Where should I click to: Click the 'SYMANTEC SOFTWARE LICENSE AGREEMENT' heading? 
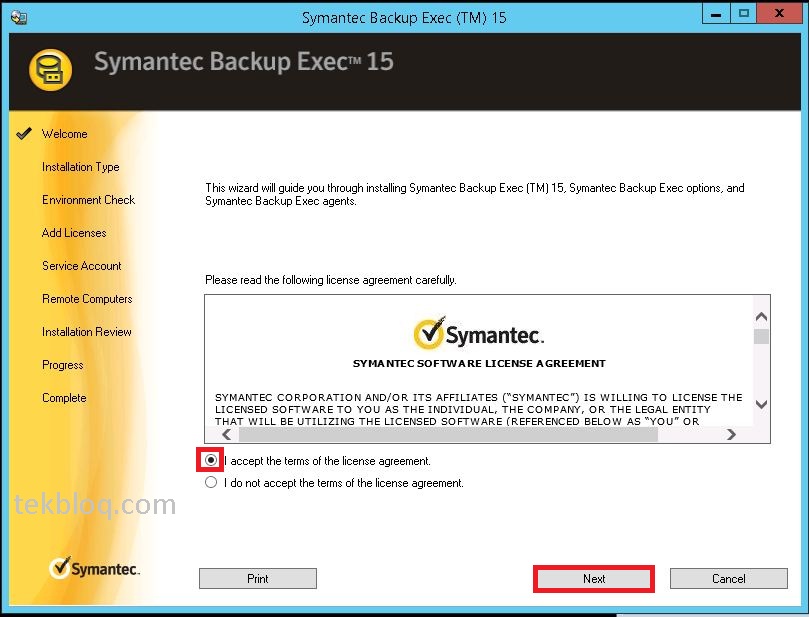click(479, 364)
